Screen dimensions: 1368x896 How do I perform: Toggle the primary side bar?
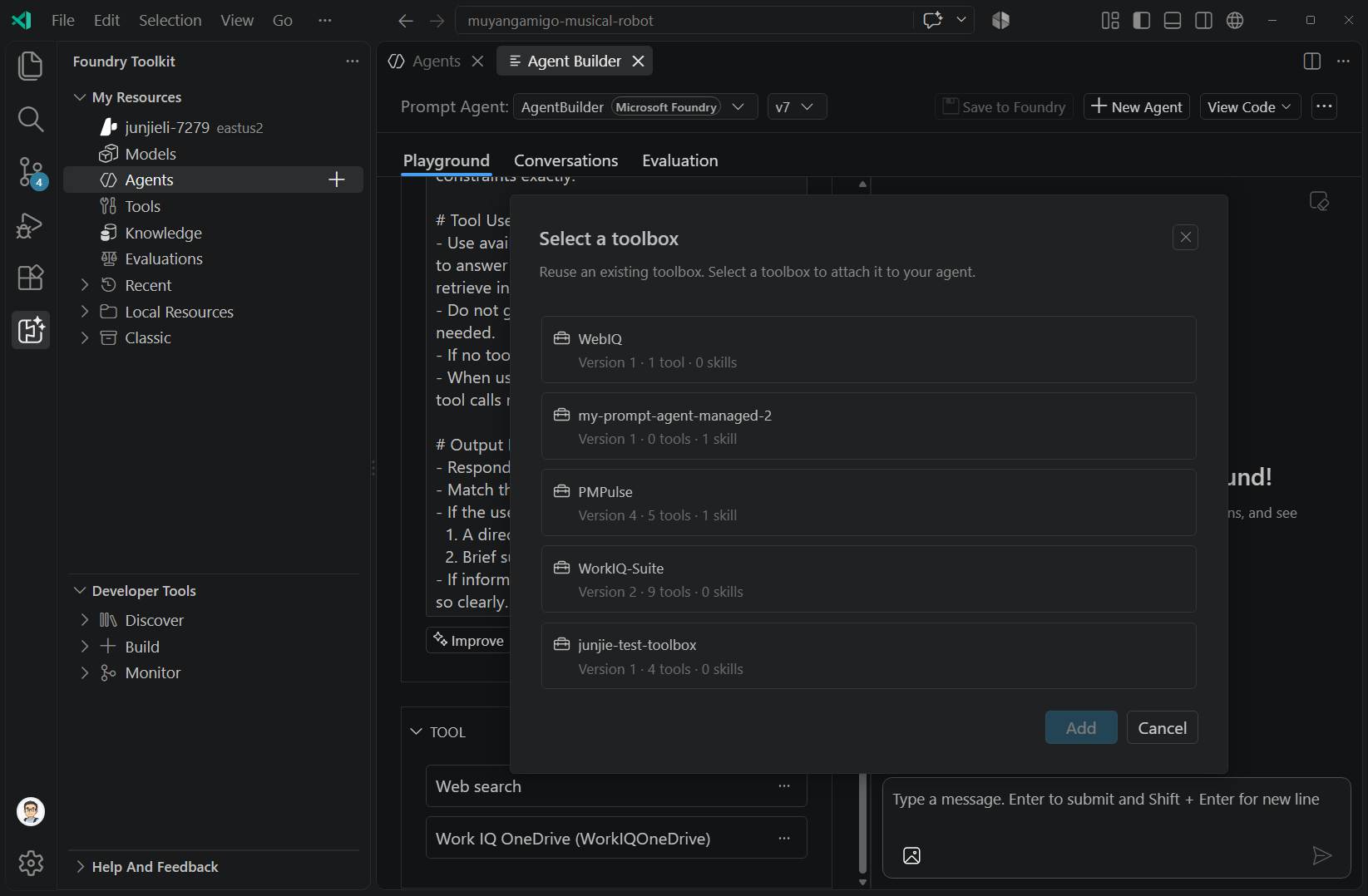1142,20
